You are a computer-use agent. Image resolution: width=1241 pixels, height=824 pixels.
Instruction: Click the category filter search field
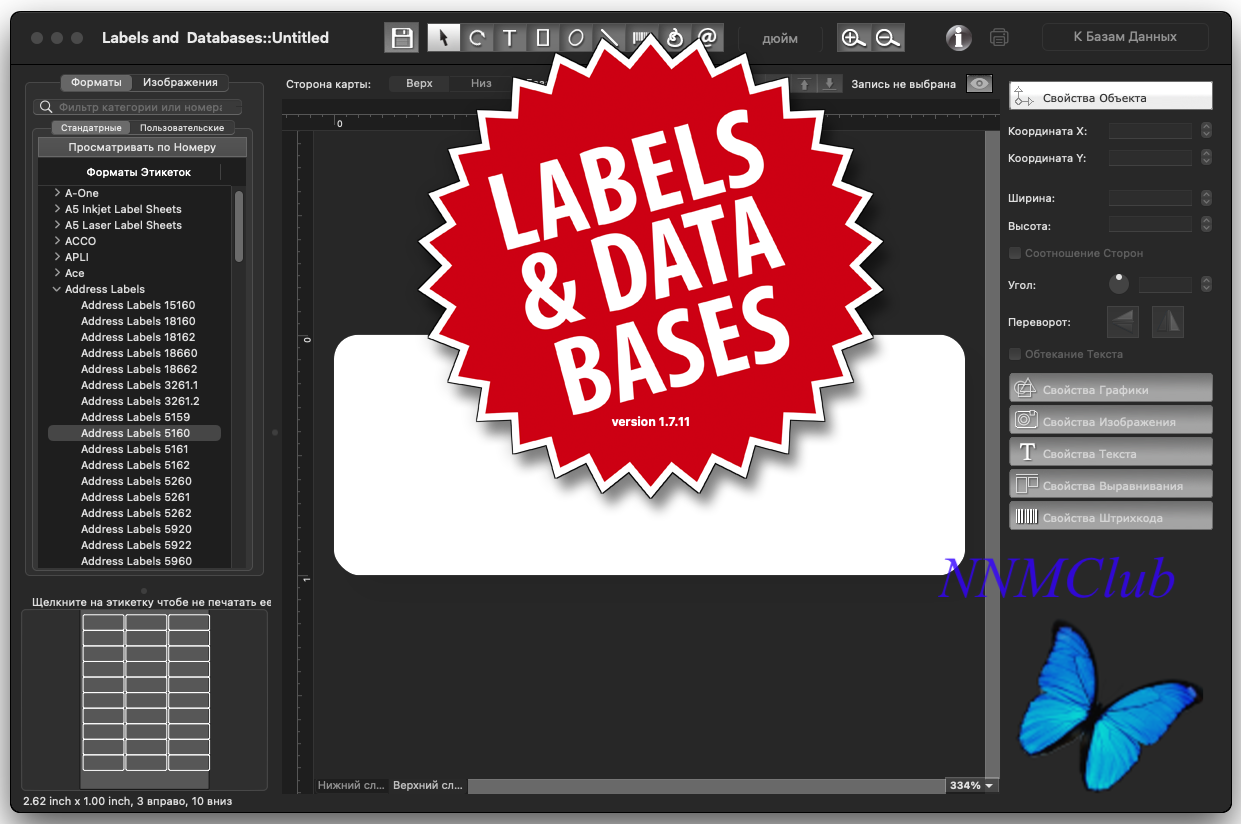tap(138, 107)
